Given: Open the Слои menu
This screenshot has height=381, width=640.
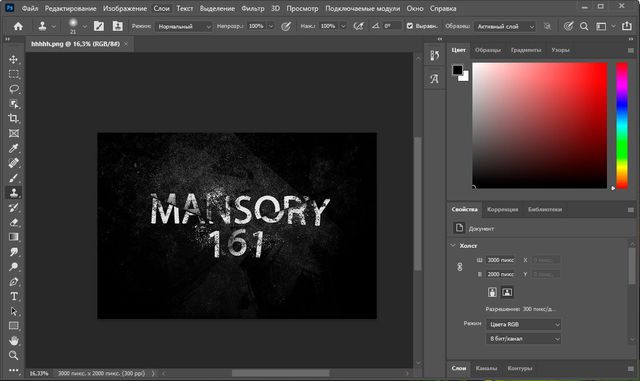Looking at the screenshot, I should tap(162, 8).
